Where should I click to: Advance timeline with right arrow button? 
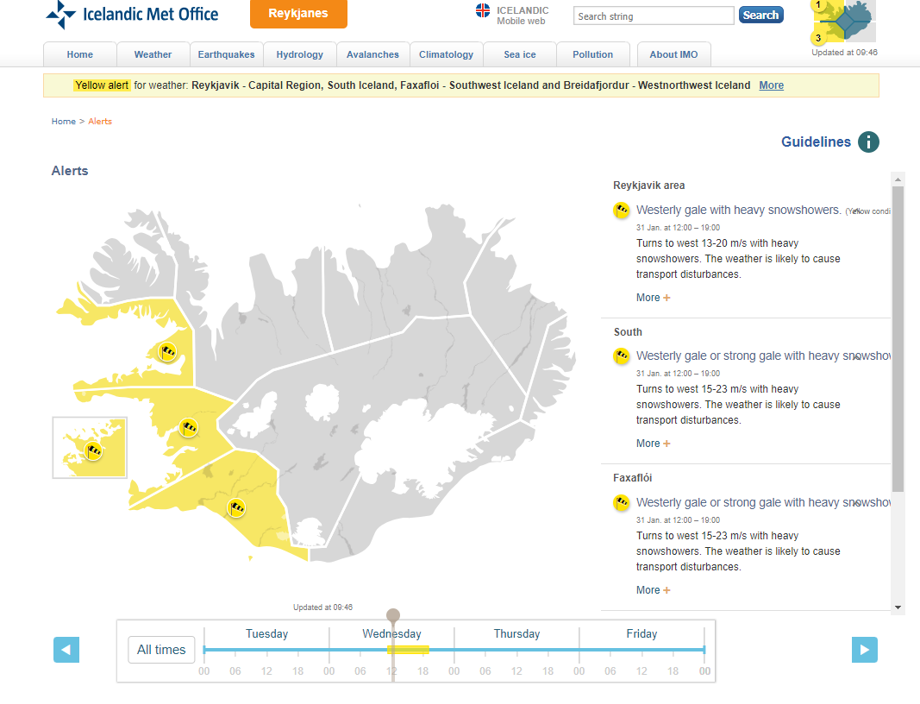pyautogui.click(x=864, y=649)
